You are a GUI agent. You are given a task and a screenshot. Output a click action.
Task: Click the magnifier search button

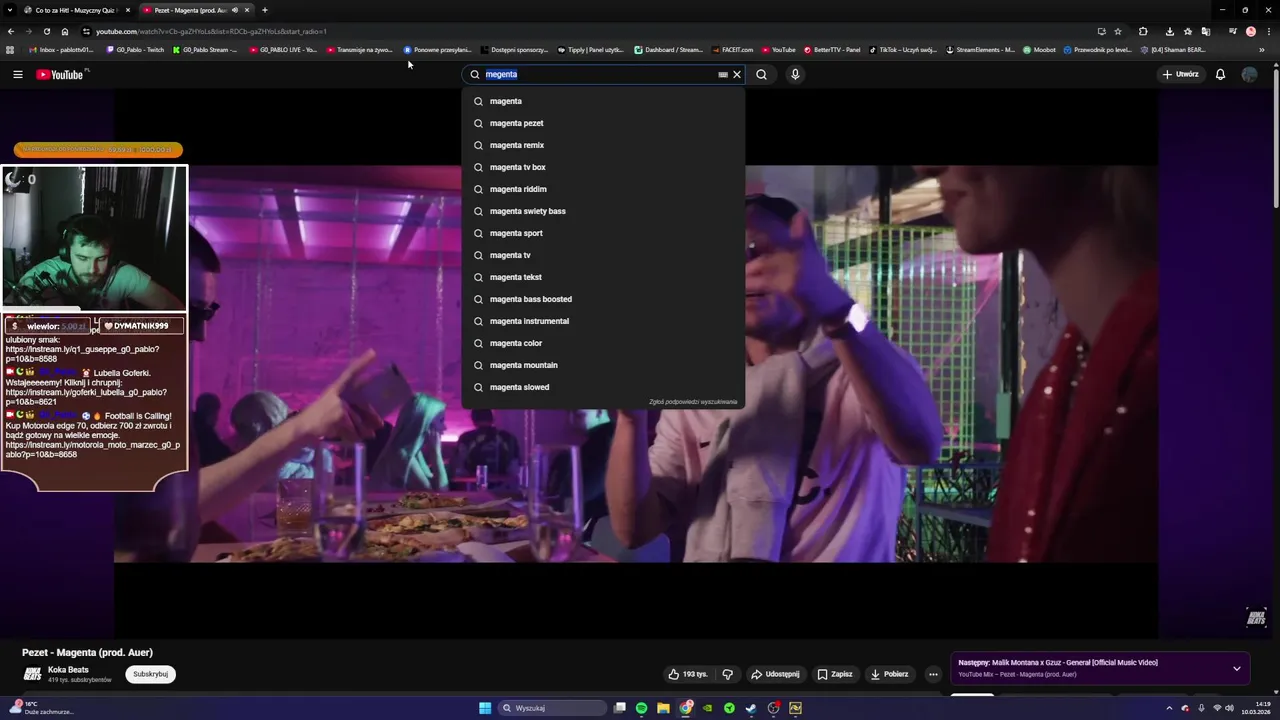coord(761,74)
